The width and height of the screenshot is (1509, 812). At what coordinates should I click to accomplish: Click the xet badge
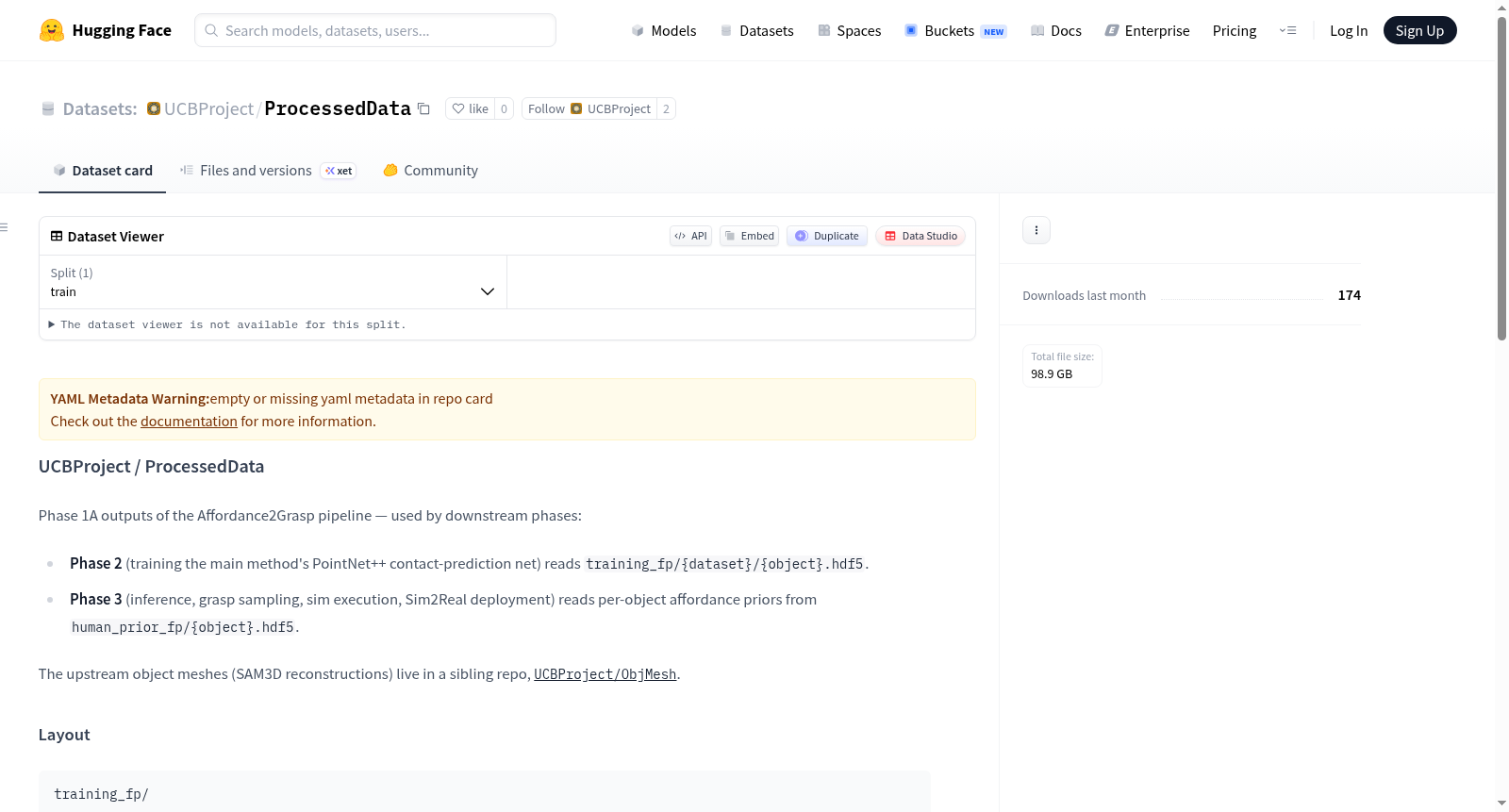point(339,171)
